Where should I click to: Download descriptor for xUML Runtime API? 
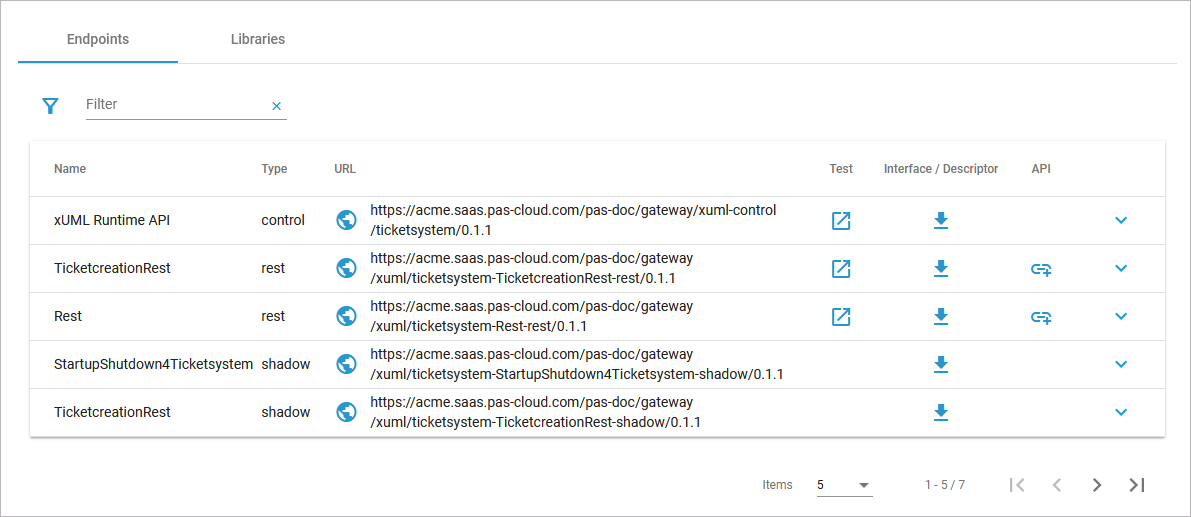tap(940, 220)
